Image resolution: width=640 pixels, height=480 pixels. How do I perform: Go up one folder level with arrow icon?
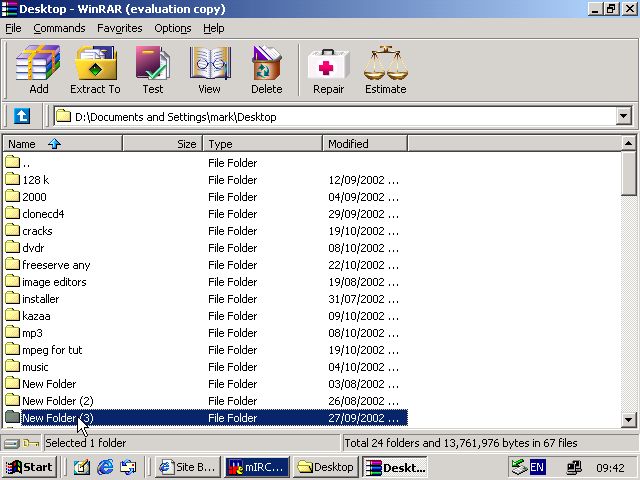tap(22, 116)
